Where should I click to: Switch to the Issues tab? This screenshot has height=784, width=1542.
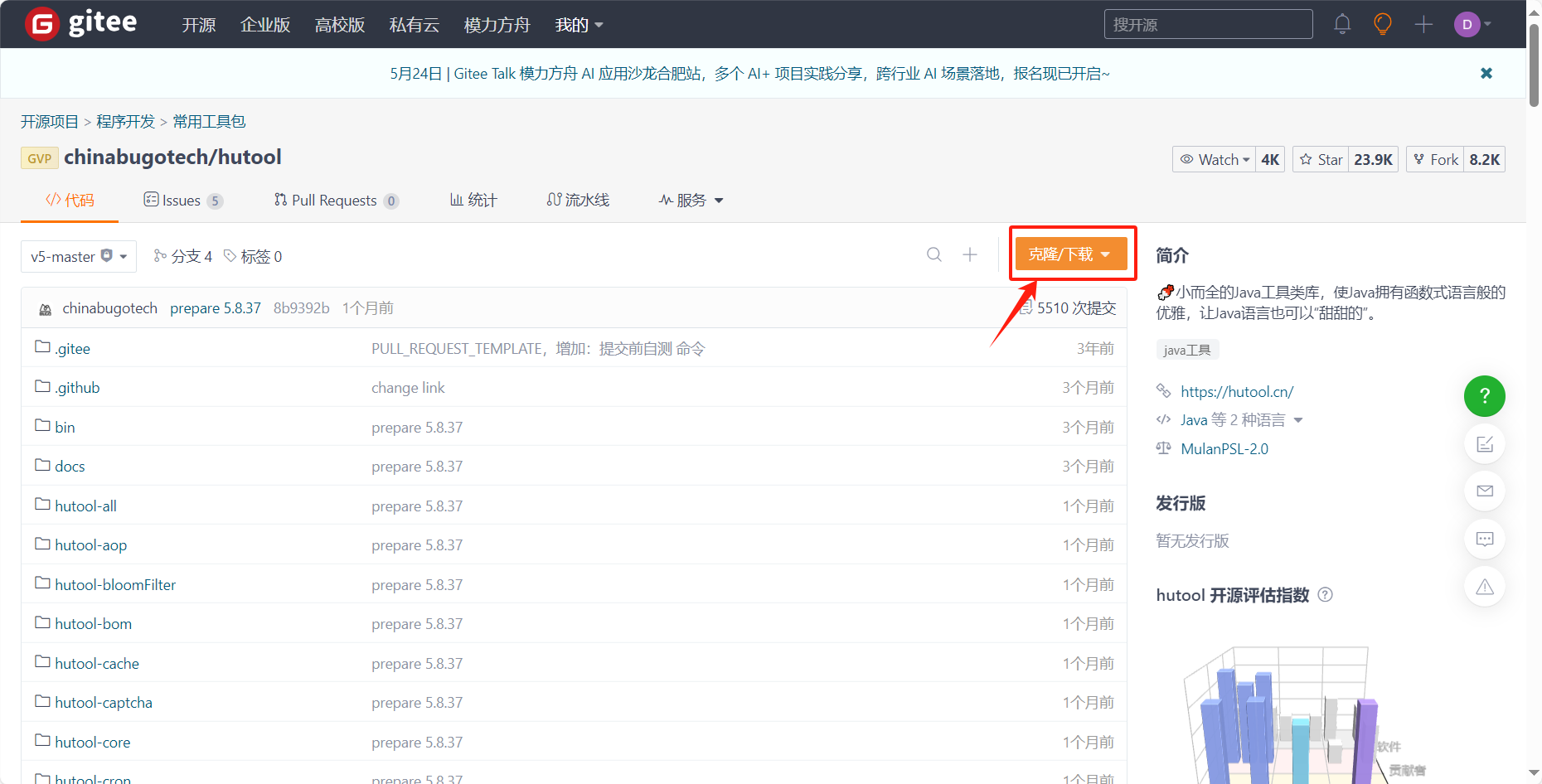pos(183,200)
